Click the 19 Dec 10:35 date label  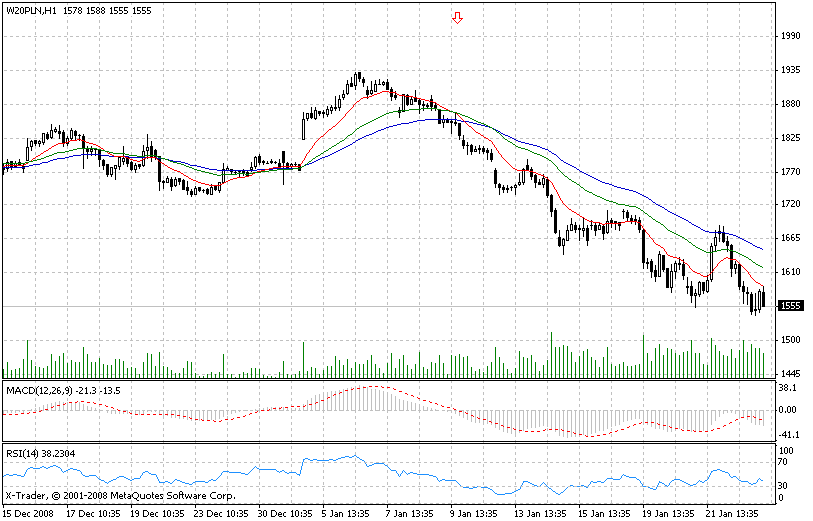[157, 514]
